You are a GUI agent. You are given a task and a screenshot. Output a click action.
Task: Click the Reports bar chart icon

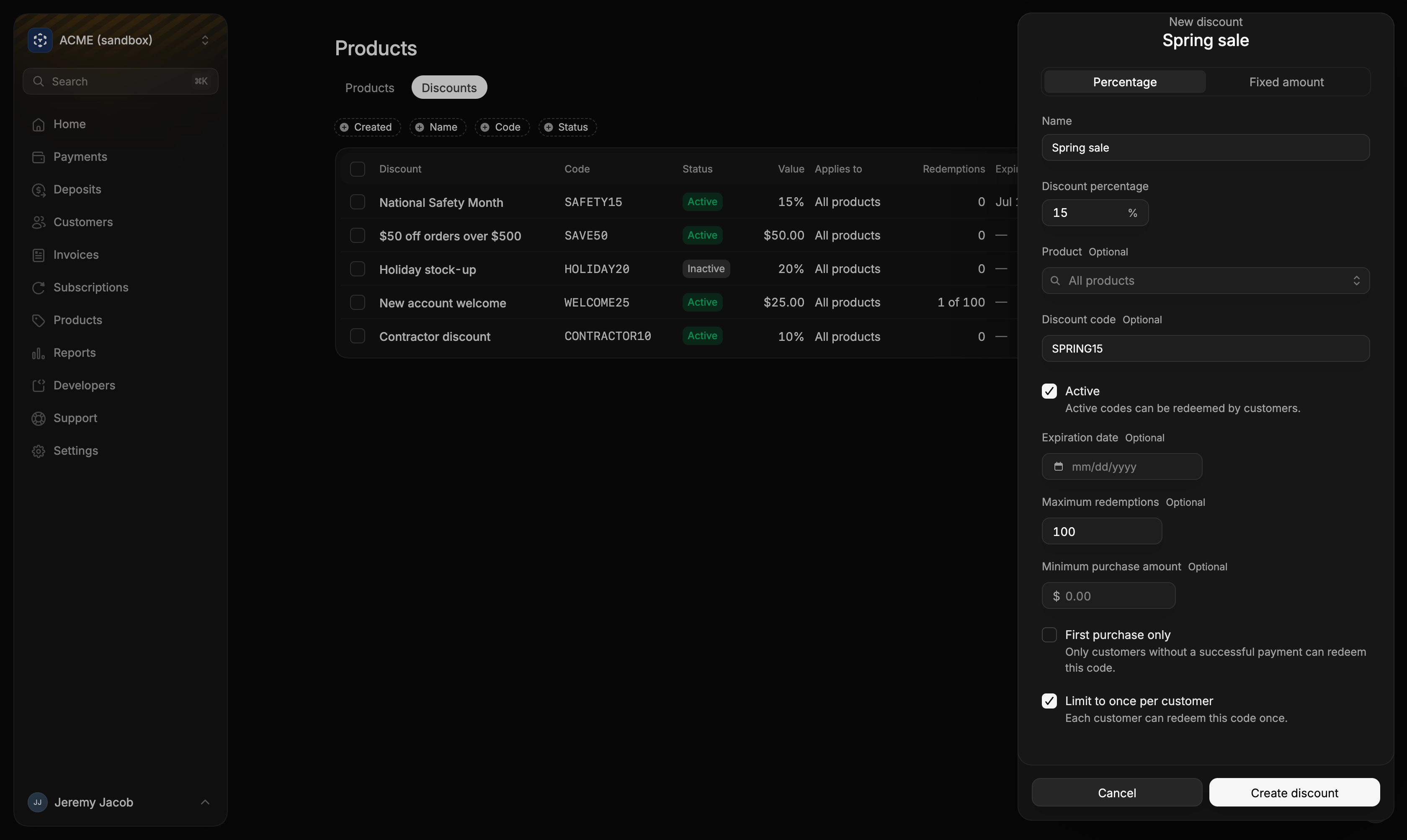pos(39,353)
